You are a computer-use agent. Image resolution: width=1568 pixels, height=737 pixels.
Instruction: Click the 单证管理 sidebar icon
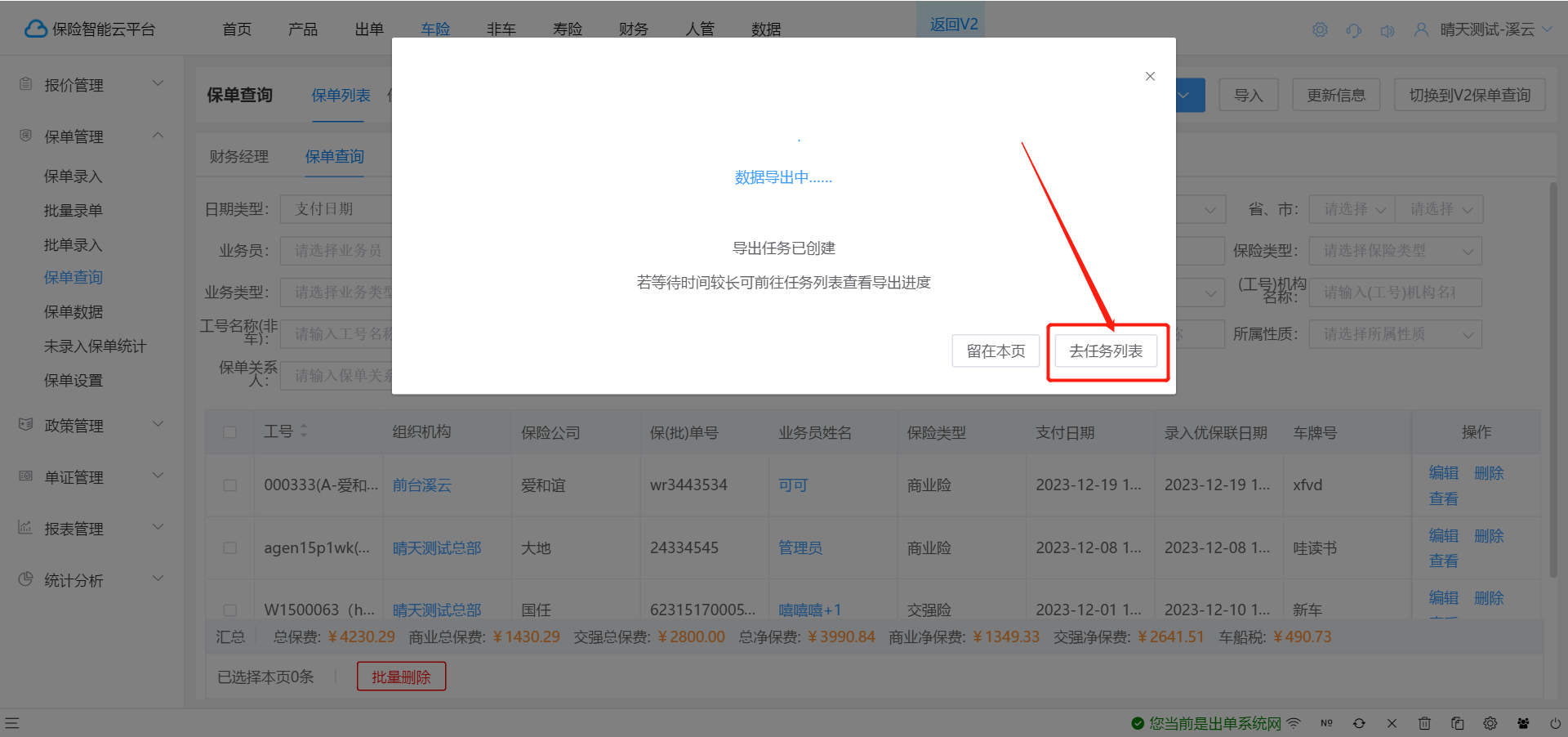click(x=25, y=476)
